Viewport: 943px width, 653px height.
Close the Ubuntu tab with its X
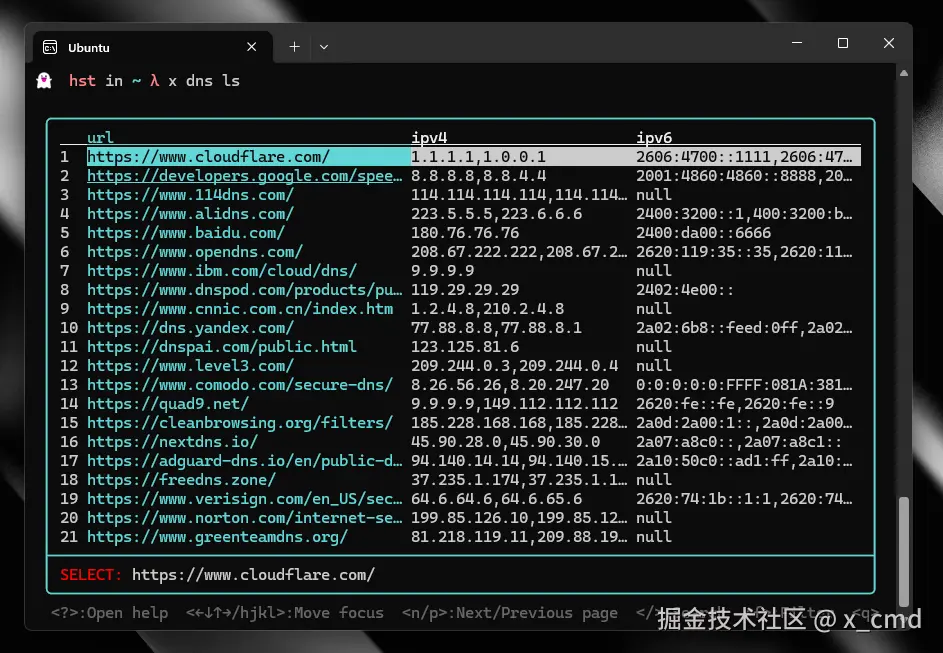252,46
